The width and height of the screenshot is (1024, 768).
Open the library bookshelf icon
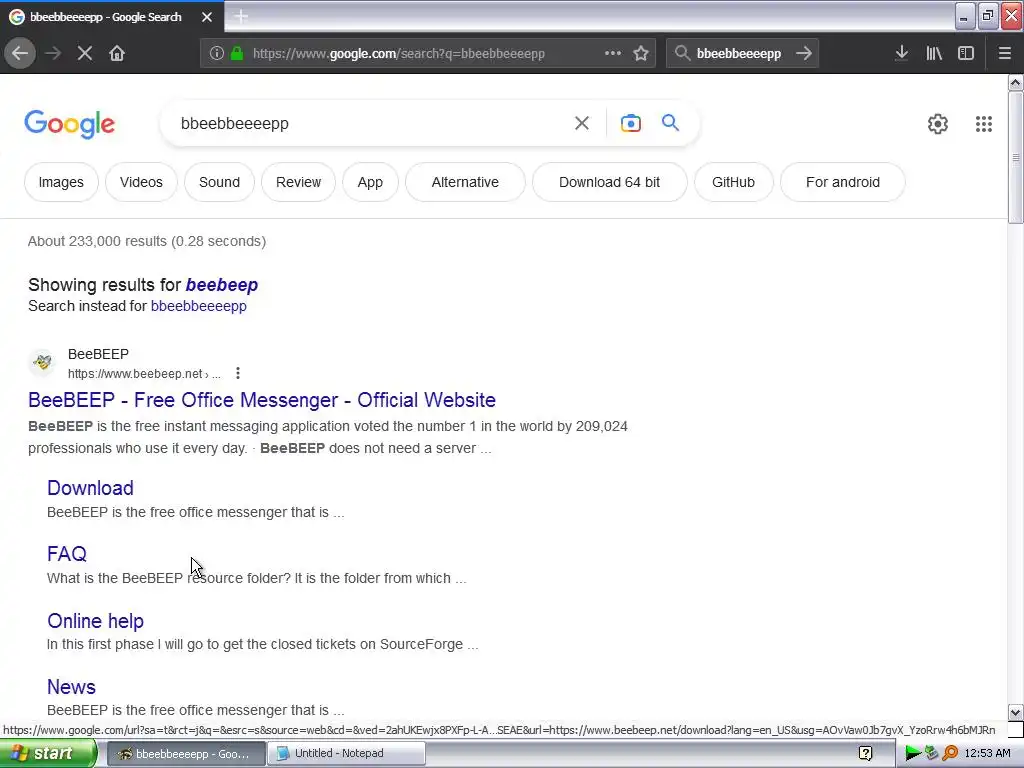click(x=934, y=54)
